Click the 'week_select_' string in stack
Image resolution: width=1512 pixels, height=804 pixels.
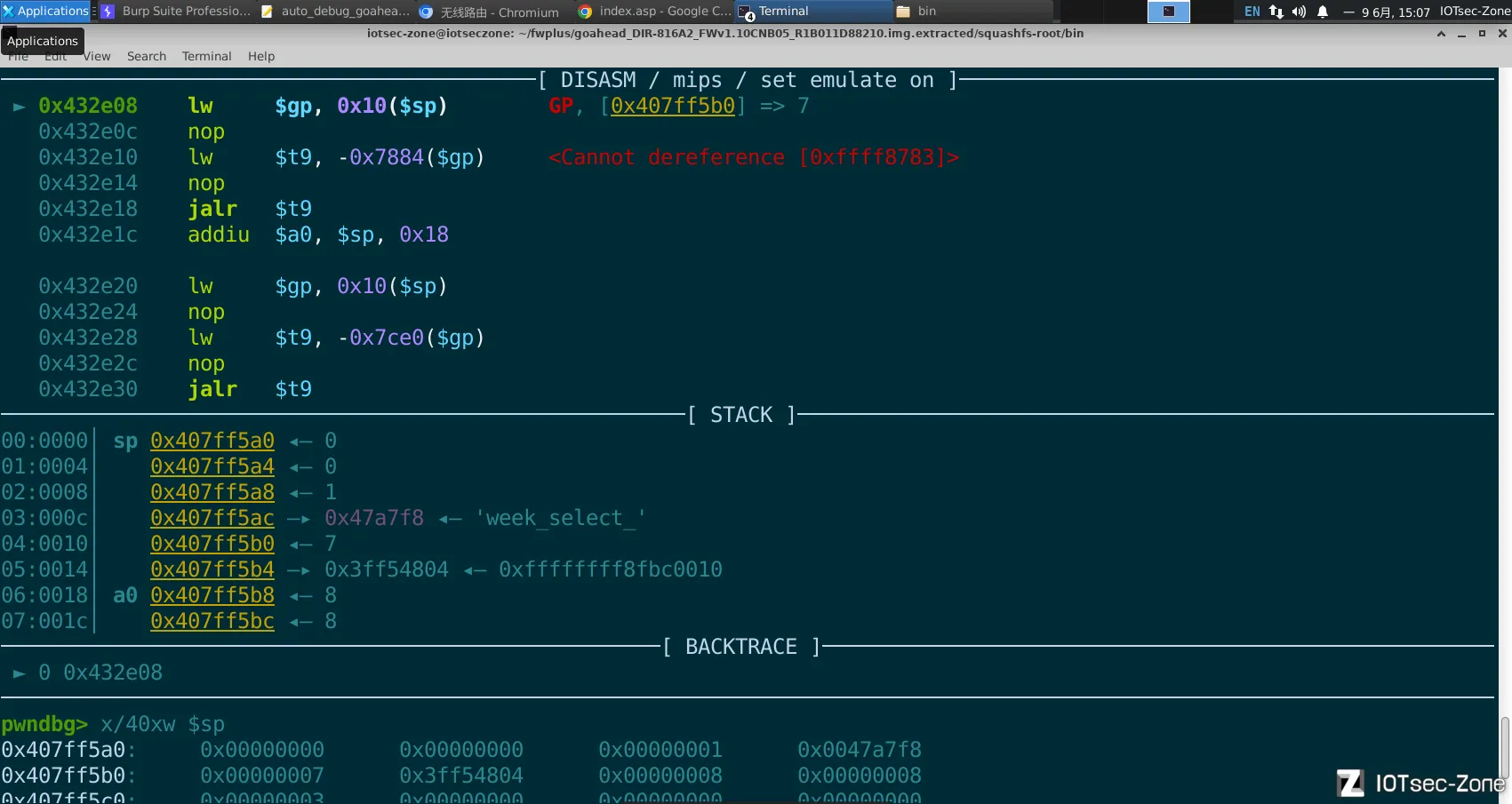click(x=561, y=518)
